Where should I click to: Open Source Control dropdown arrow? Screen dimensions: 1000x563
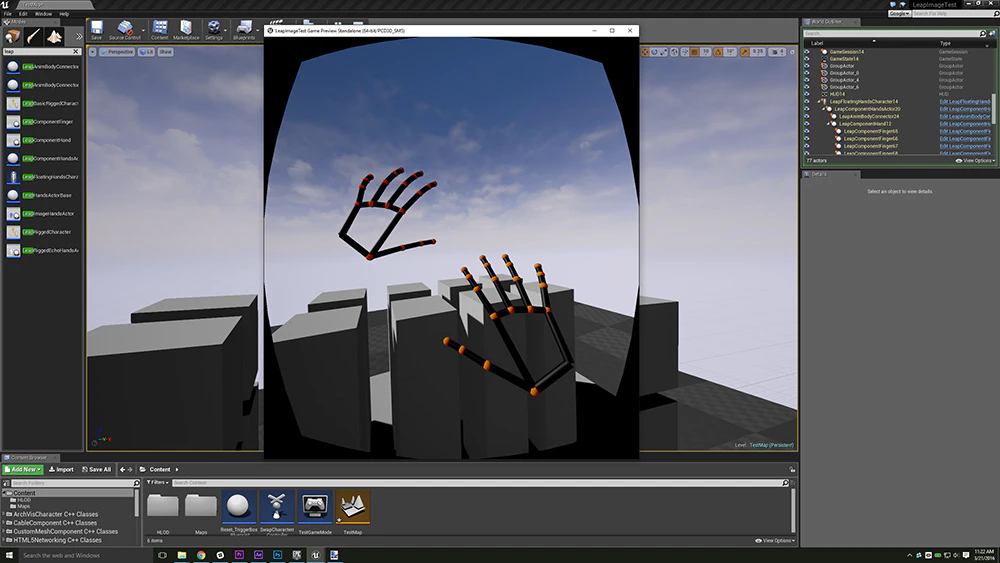click(x=143, y=30)
